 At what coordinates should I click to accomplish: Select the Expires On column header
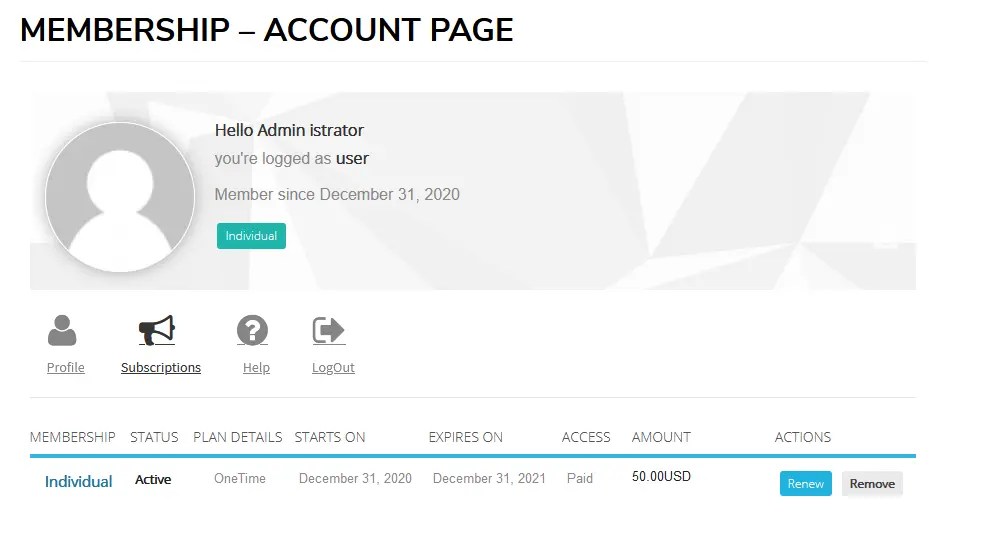466,437
